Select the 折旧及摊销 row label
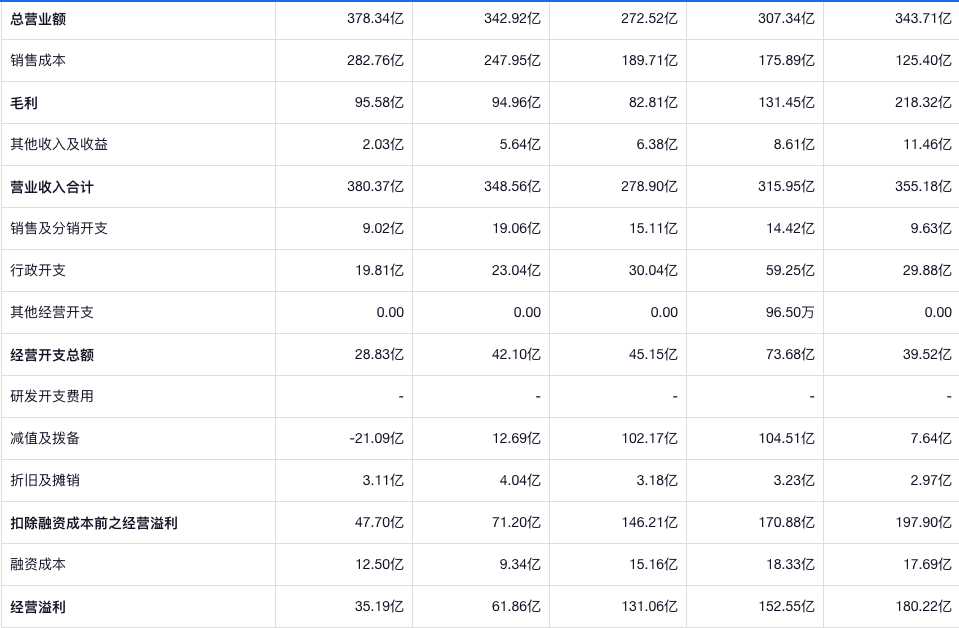 click(45, 481)
